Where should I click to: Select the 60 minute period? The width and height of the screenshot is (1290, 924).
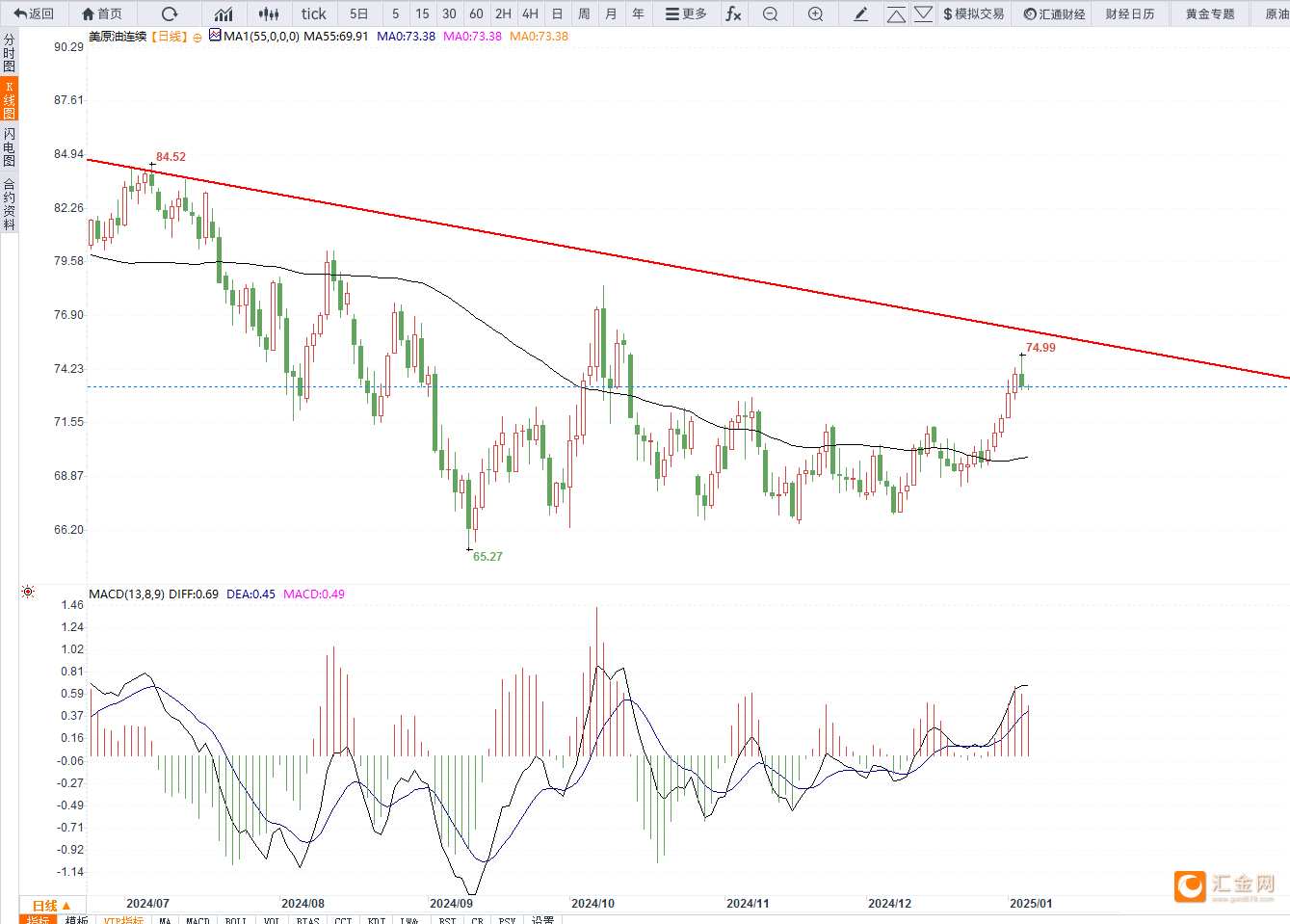pos(476,13)
